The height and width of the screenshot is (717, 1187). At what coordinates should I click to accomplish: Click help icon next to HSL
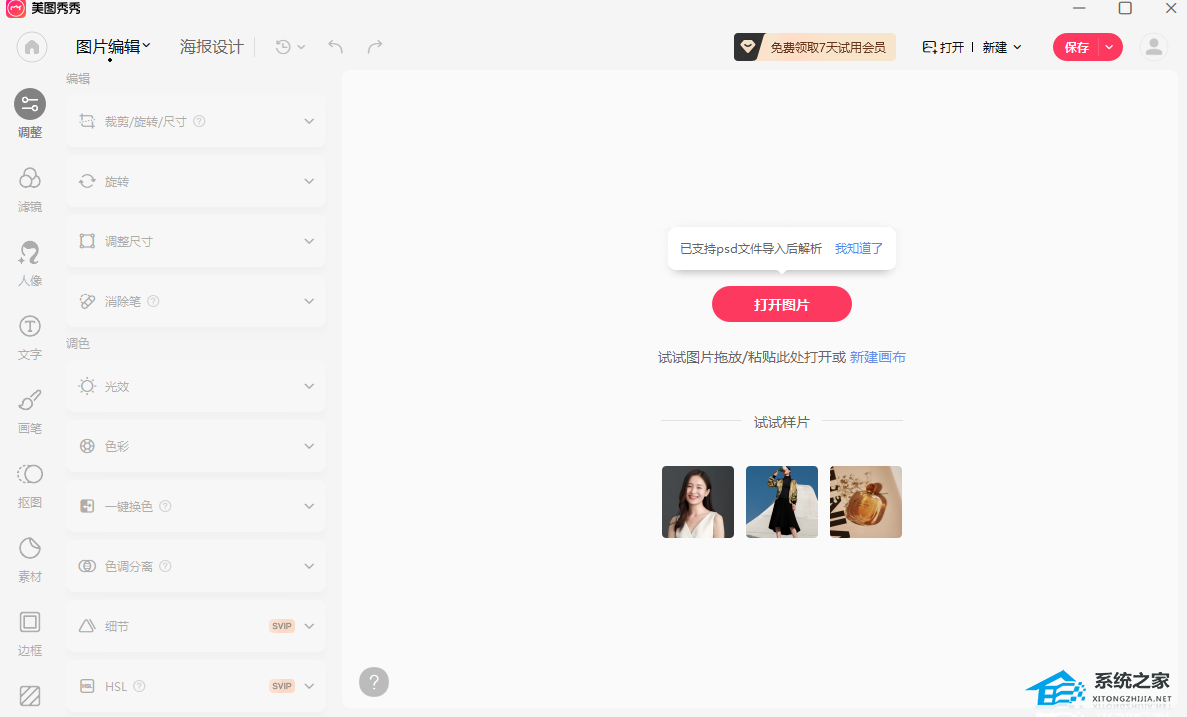pyautogui.click(x=139, y=686)
